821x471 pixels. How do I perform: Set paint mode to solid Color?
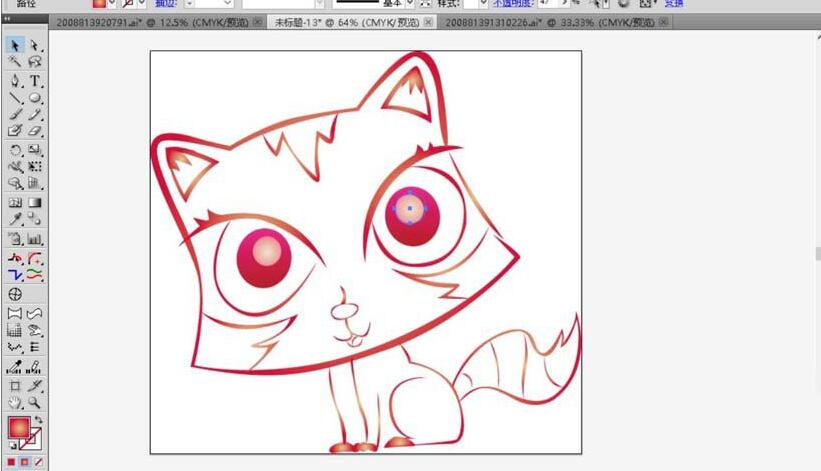11,462
